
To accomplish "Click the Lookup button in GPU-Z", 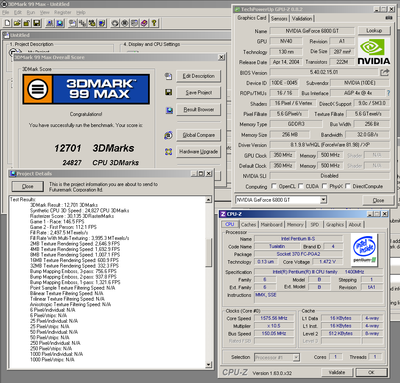I will coord(374,31).
